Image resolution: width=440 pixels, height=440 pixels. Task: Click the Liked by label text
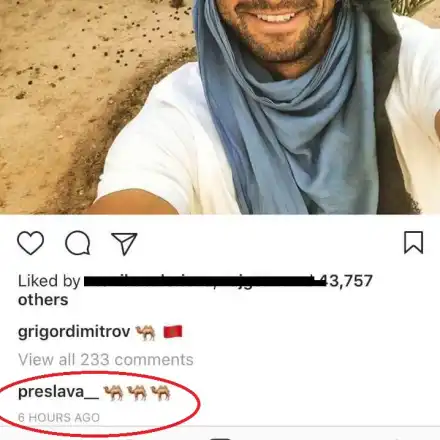[x=49, y=282]
